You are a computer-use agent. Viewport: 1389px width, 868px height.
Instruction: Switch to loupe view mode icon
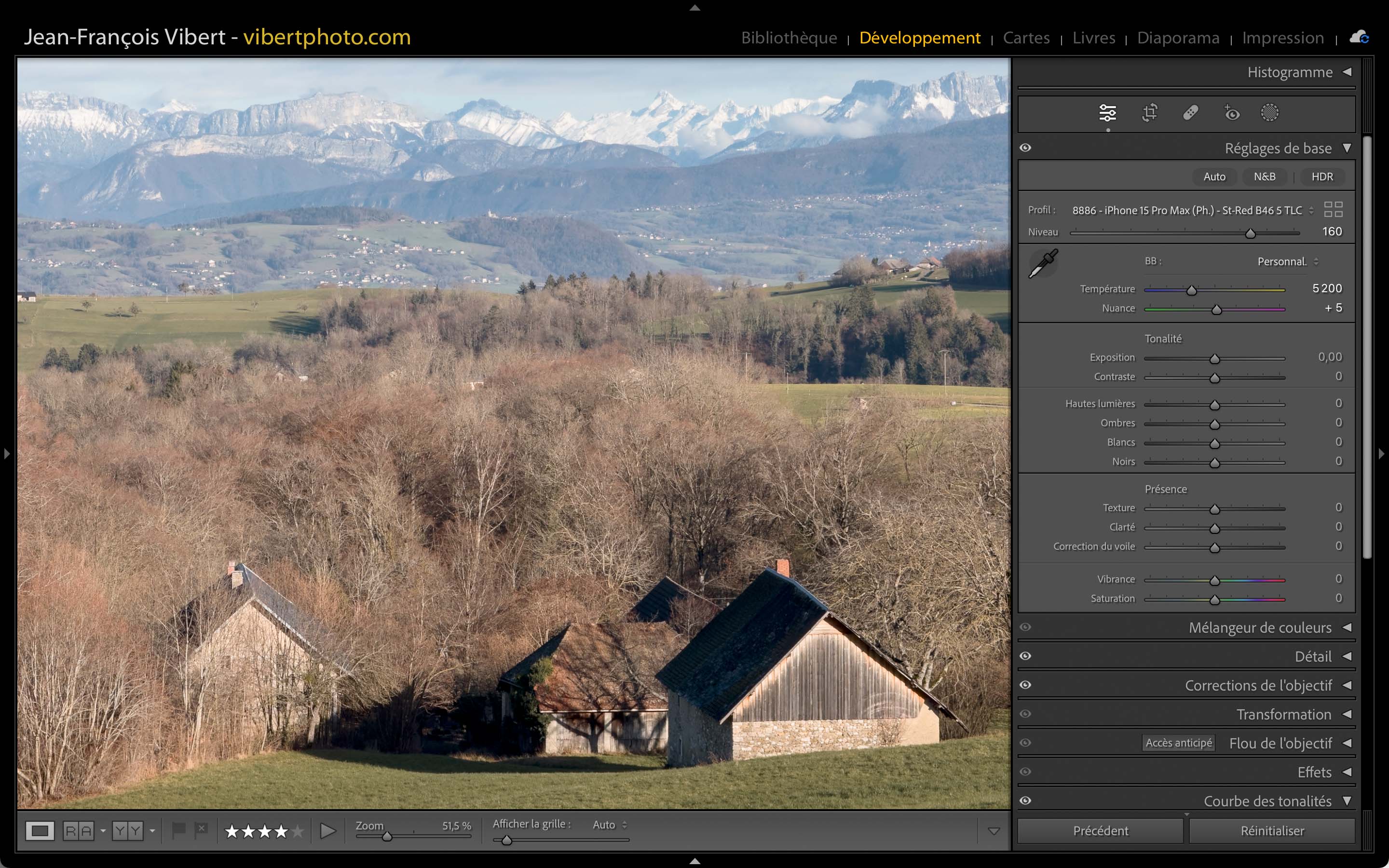coord(40,831)
